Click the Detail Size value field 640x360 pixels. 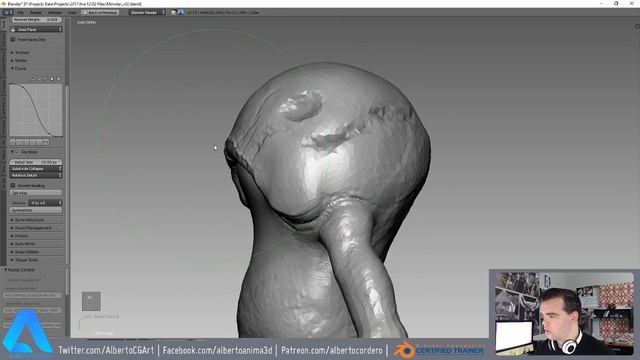tap(36, 162)
